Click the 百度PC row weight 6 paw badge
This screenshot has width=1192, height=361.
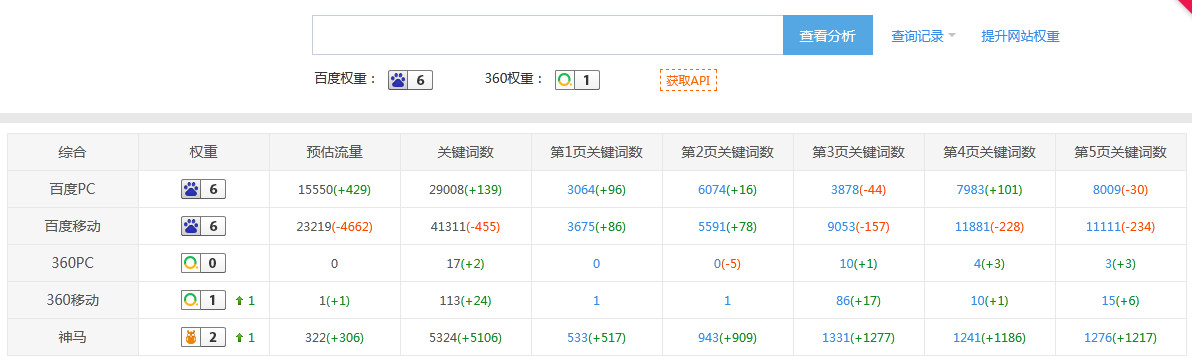click(x=203, y=189)
